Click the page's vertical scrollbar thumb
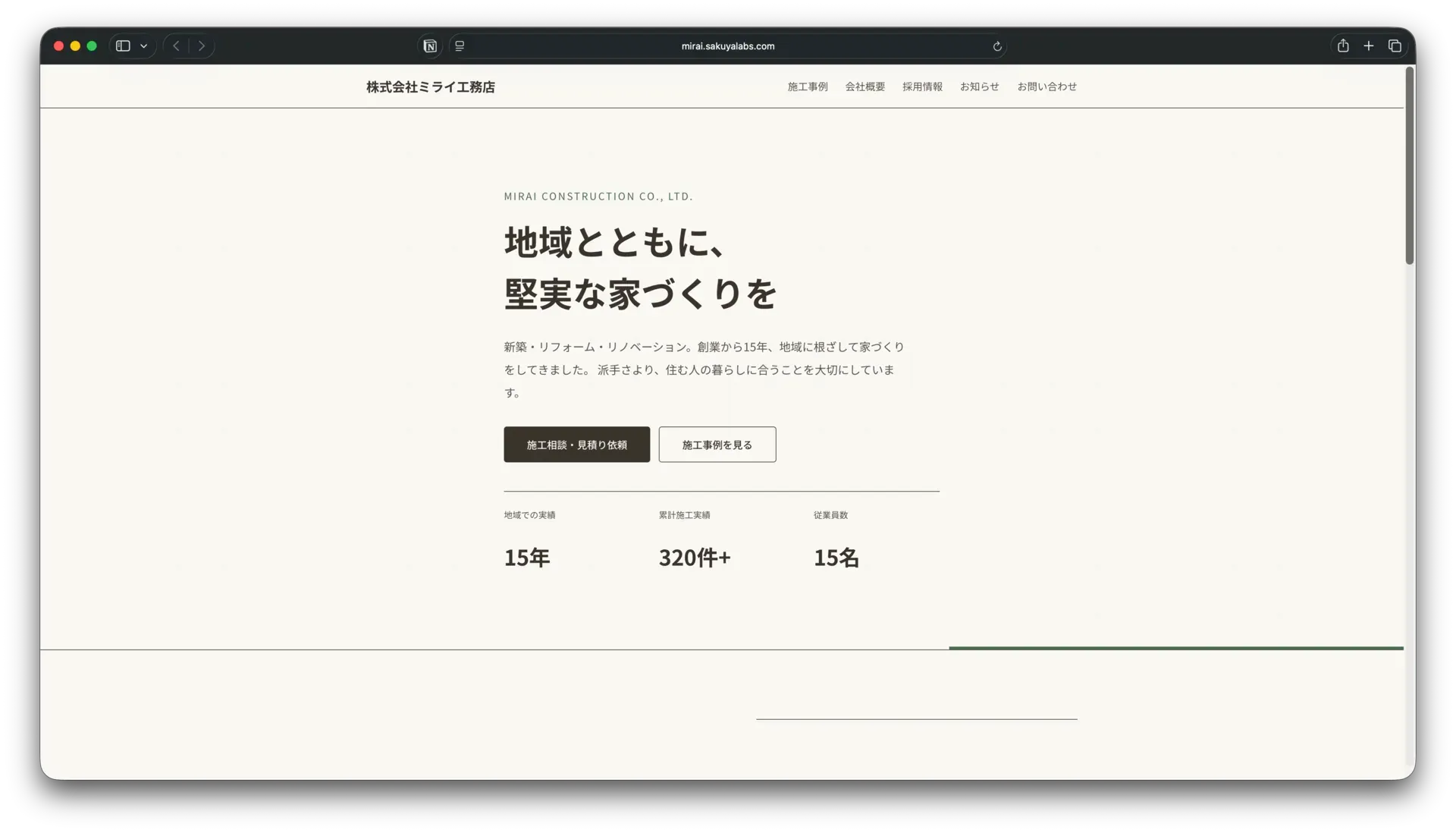This screenshot has width=1456, height=833. (x=1410, y=165)
